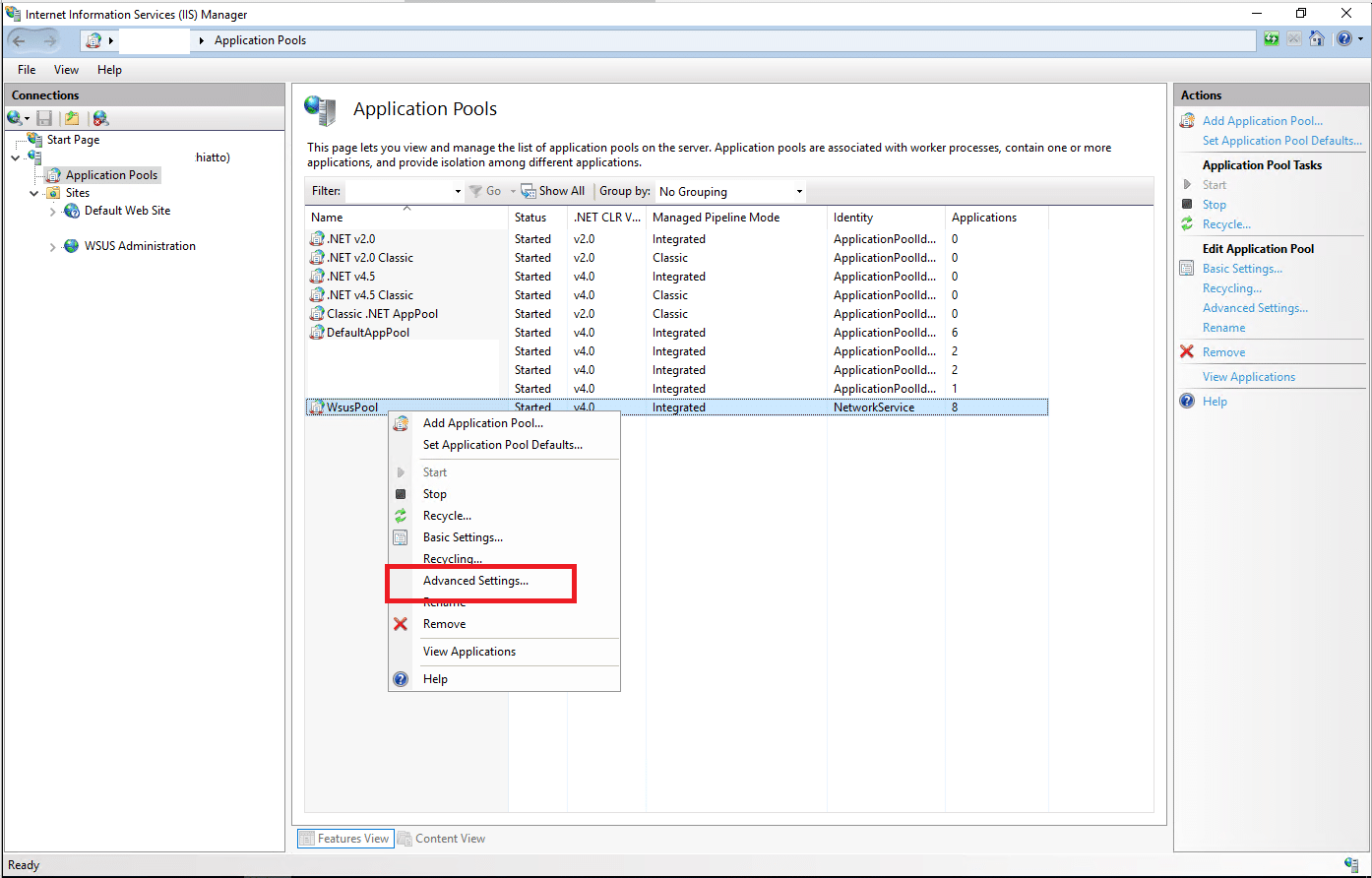Click the status bar network icon at bottom right
The image size is (1372, 878).
[1350, 865]
